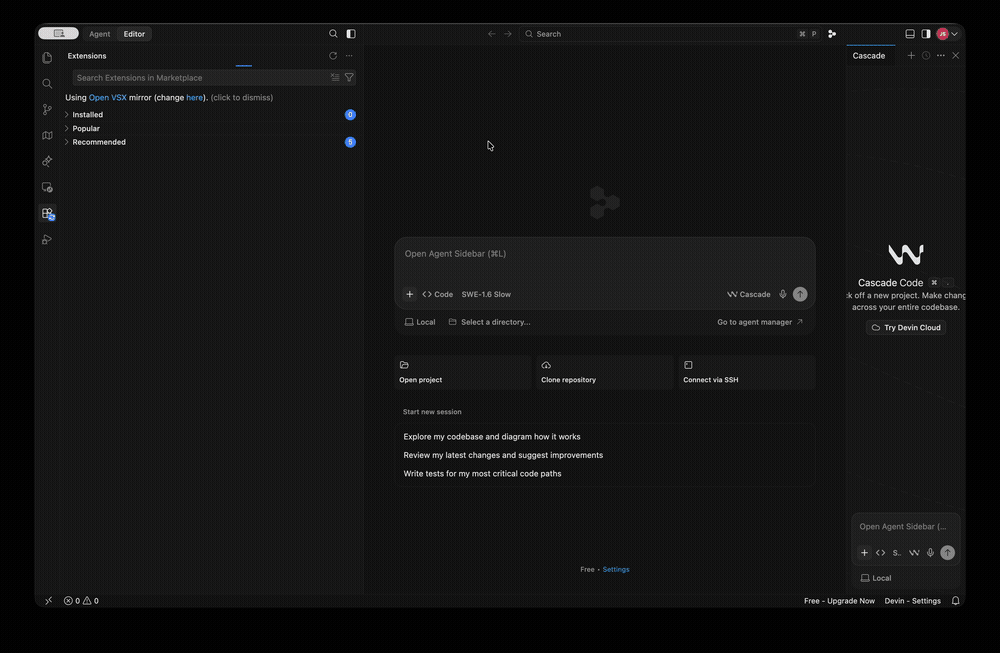
Task: Go forward with the right arrow
Action: (508, 34)
